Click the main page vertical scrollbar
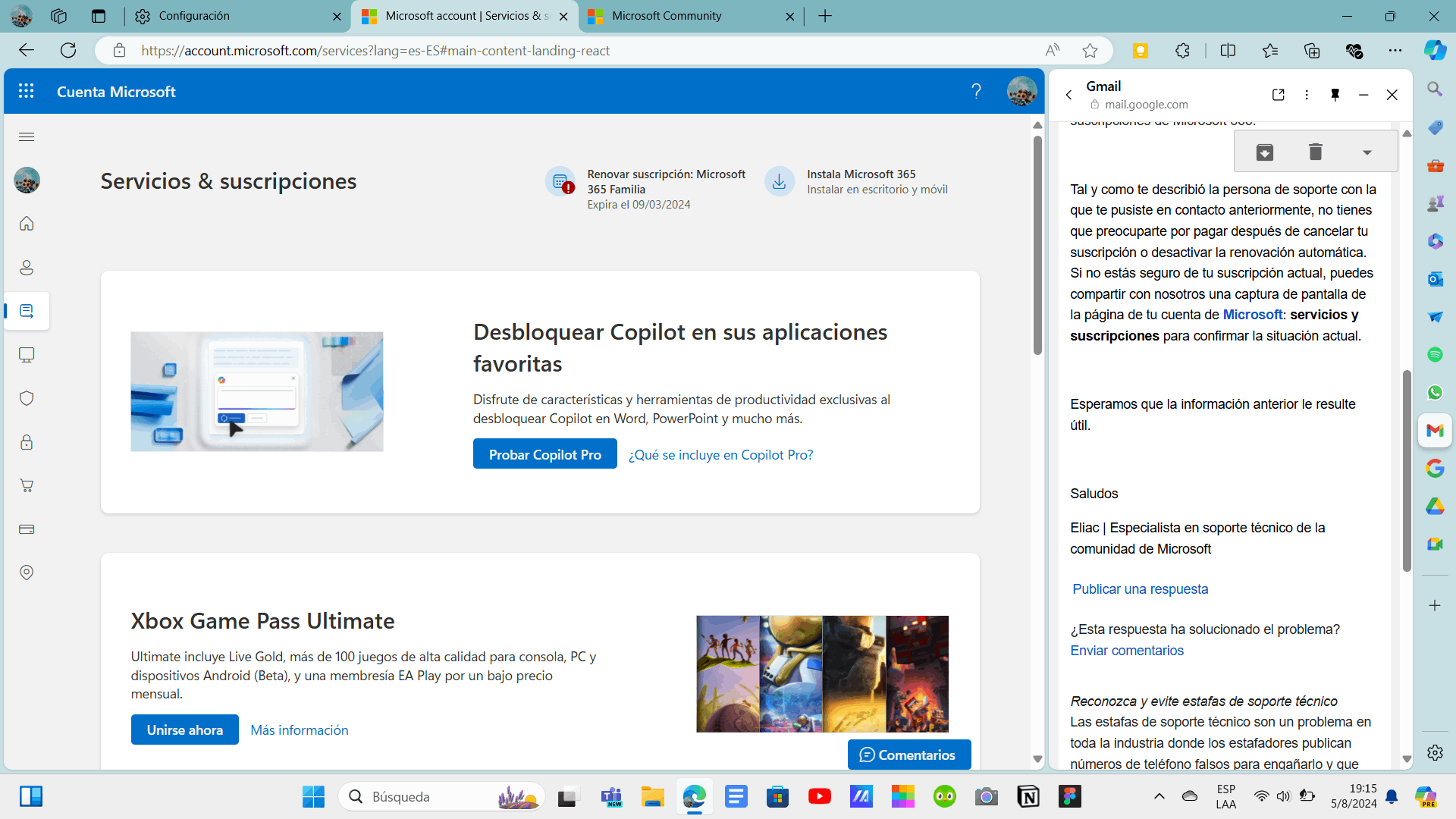 (x=1037, y=244)
